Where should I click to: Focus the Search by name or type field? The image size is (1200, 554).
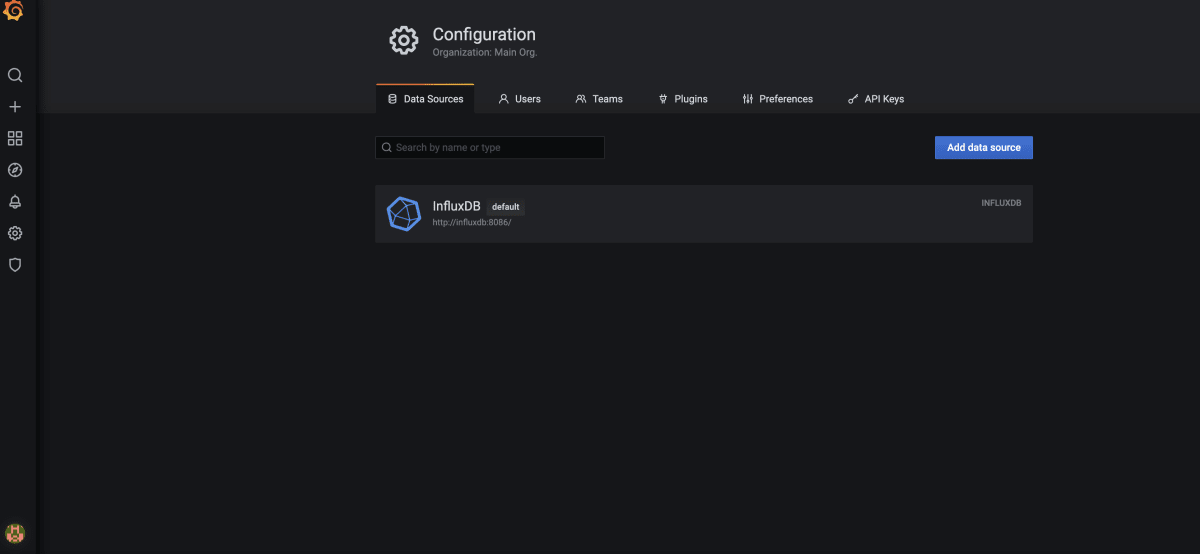tap(490, 147)
